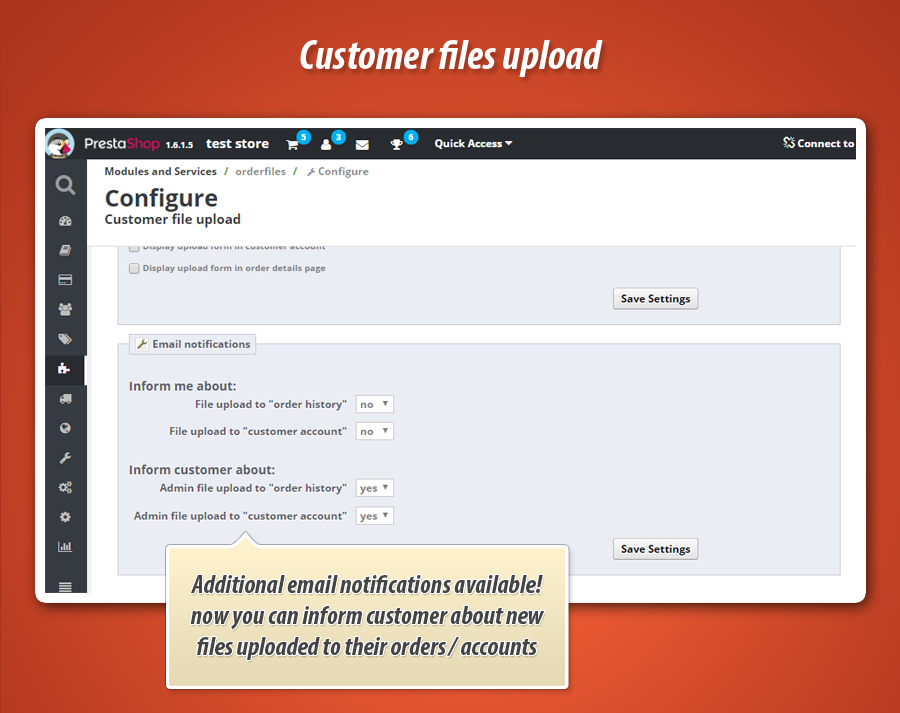Click the Customers group icon
900x713 pixels.
pyautogui.click(x=65, y=309)
